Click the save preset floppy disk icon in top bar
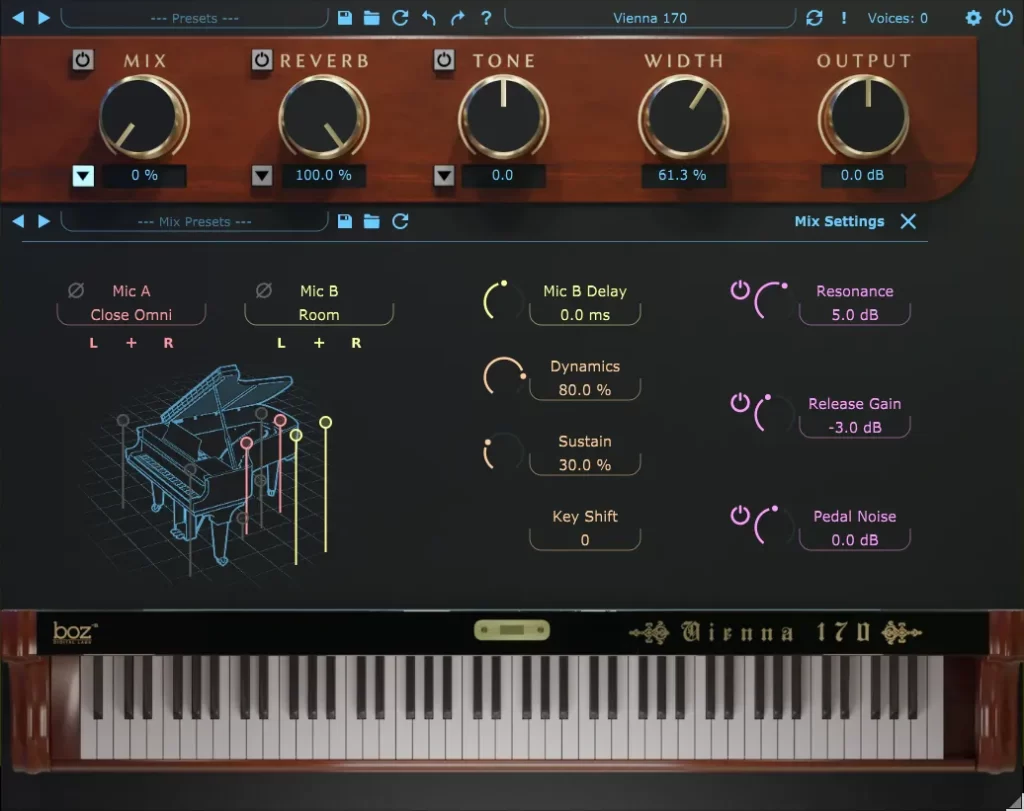1024x811 pixels. pos(345,18)
